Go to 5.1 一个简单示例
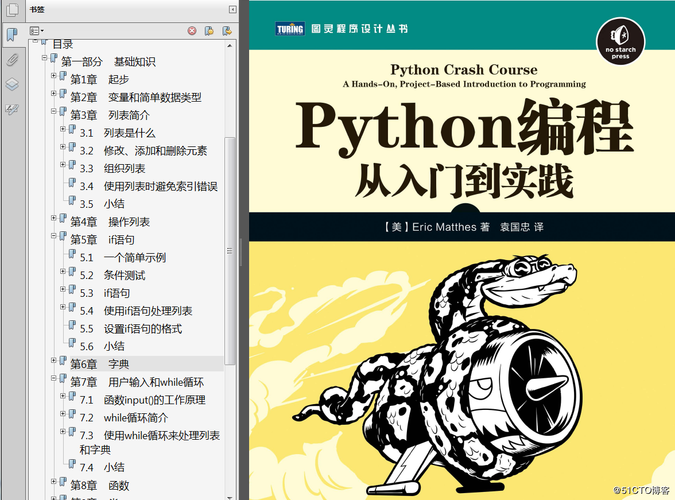Viewport: 675px width, 500px height. click(x=123, y=258)
